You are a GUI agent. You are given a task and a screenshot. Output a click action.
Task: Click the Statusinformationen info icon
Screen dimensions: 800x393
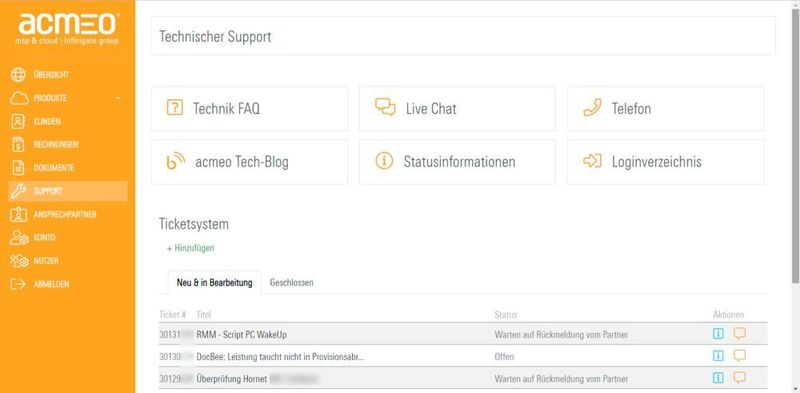pyautogui.click(x=384, y=161)
